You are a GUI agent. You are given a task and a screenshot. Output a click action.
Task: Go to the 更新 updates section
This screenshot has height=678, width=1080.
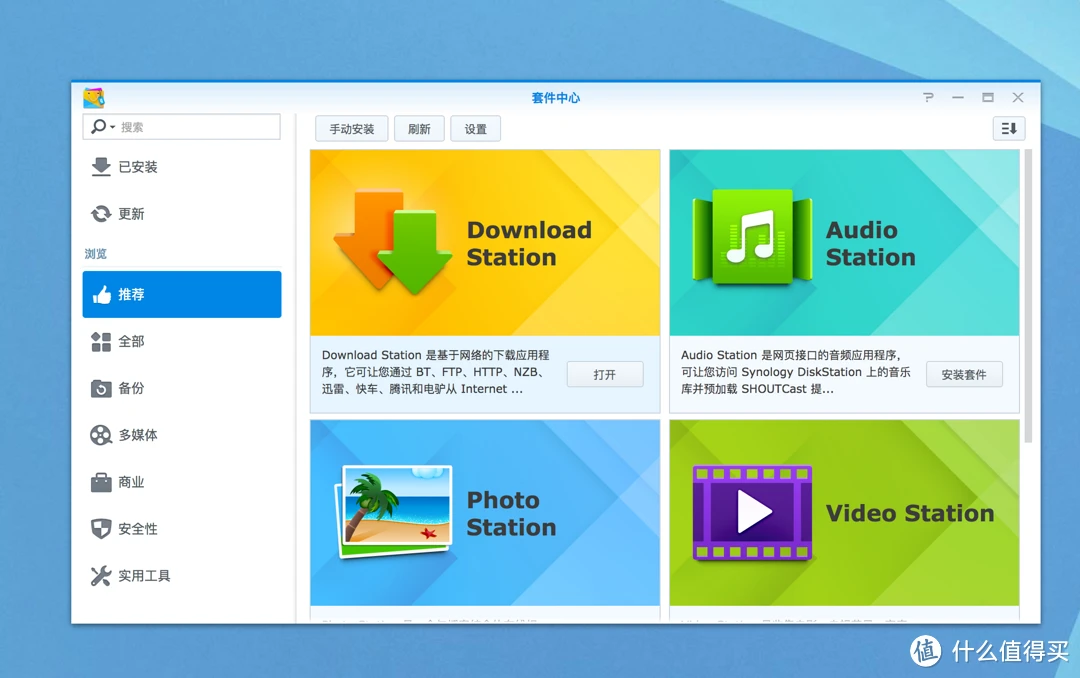182,214
